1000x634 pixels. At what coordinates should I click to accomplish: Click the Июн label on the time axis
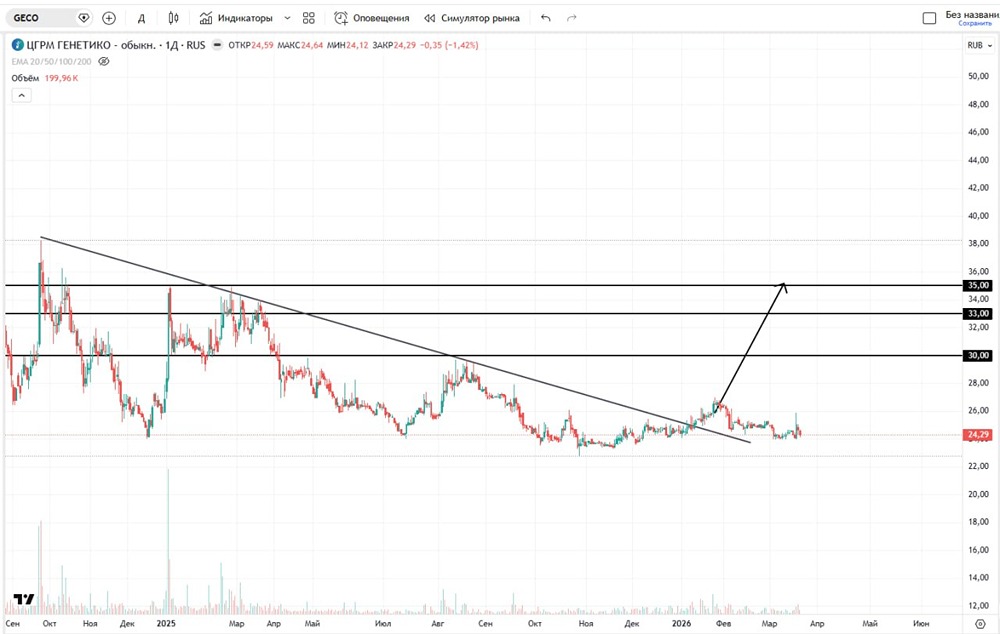point(920,623)
